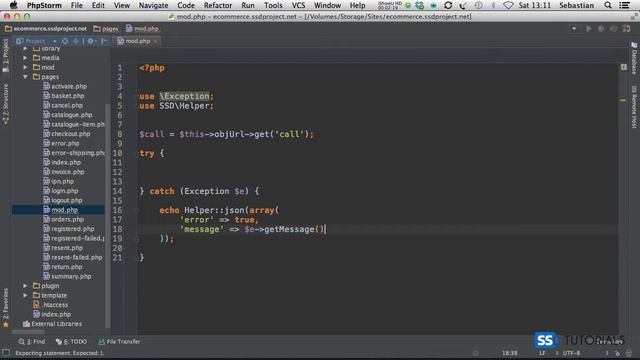This screenshot has width=640, height=360.
Task: Expand the template folder
Action: (25, 295)
